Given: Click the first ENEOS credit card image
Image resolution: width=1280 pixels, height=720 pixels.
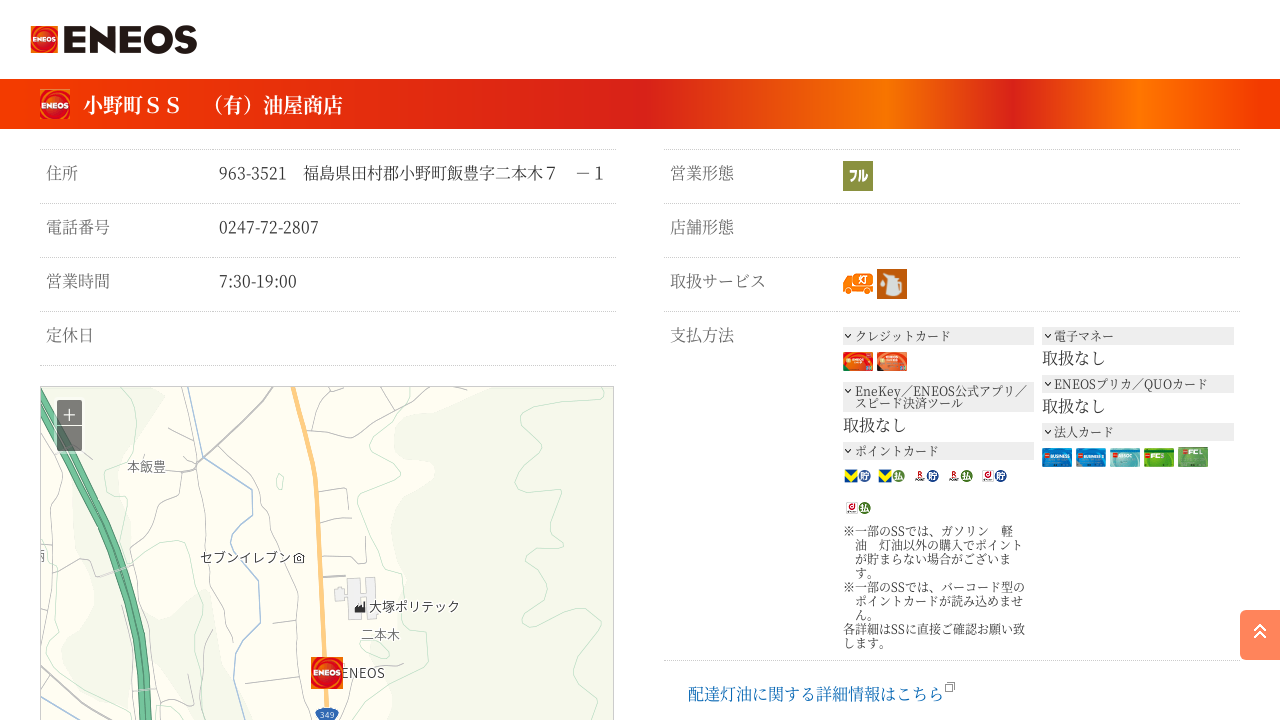Looking at the screenshot, I should click(858, 362).
